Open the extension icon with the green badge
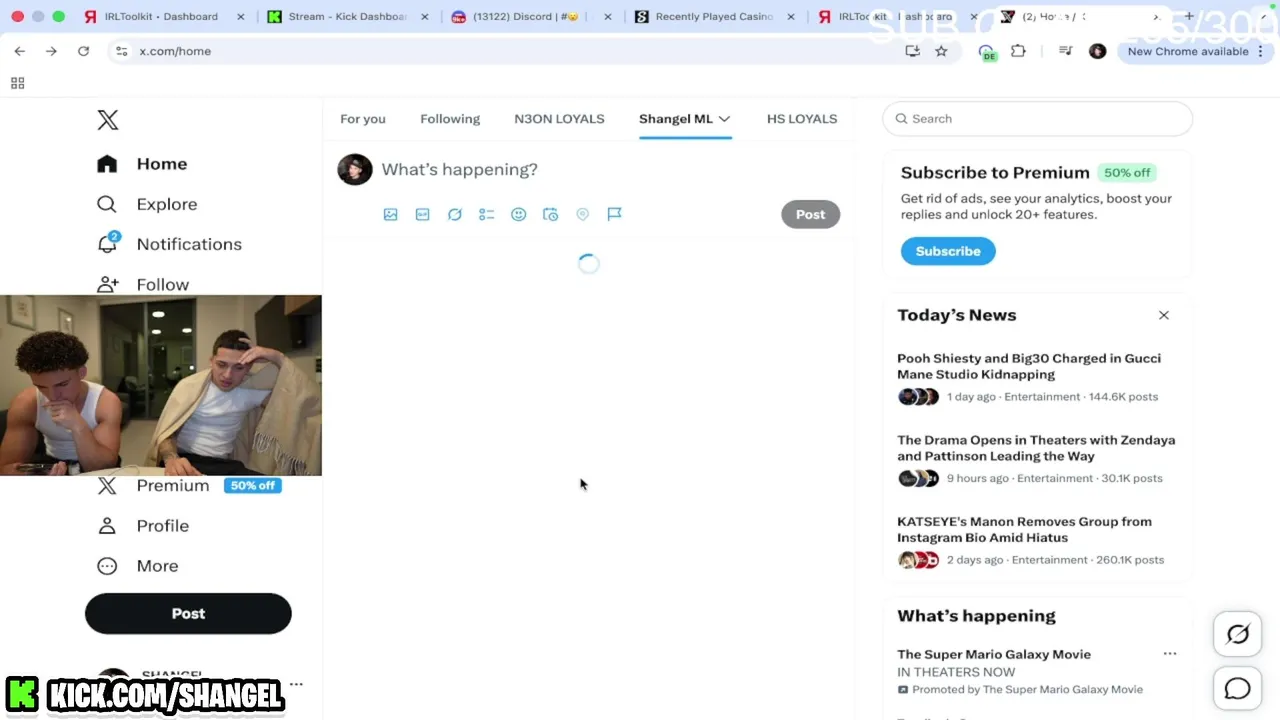Viewport: 1280px width, 720px height. click(x=987, y=52)
